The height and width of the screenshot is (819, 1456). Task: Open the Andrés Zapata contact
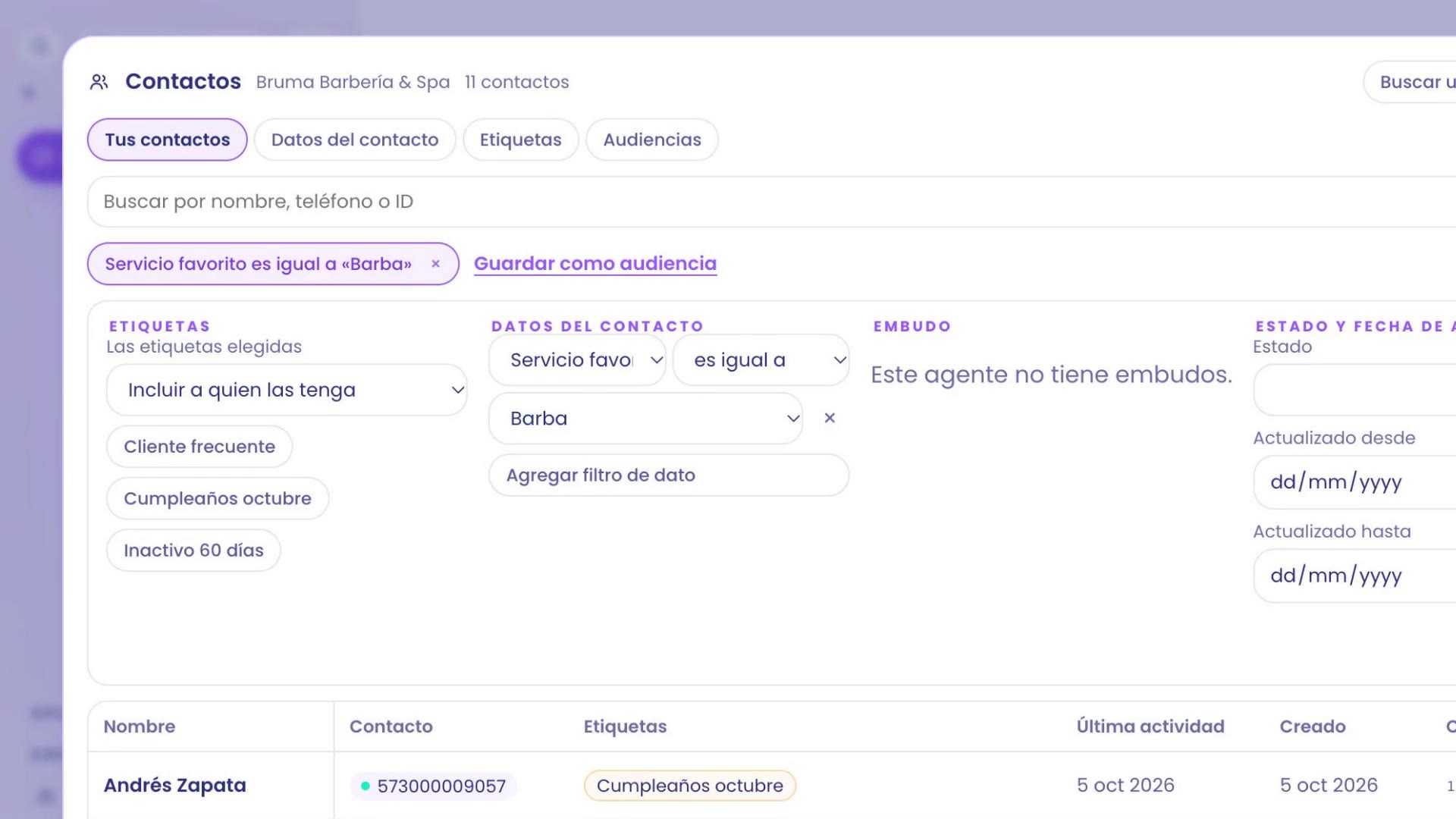tap(175, 786)
